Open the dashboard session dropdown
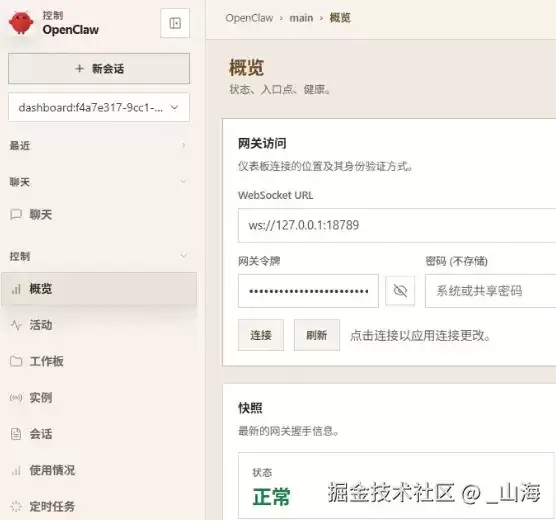 click(x=99, y=107)
